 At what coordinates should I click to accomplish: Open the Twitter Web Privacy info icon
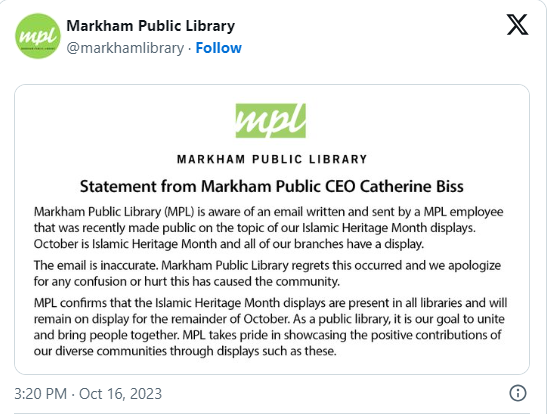pos(518,393)
